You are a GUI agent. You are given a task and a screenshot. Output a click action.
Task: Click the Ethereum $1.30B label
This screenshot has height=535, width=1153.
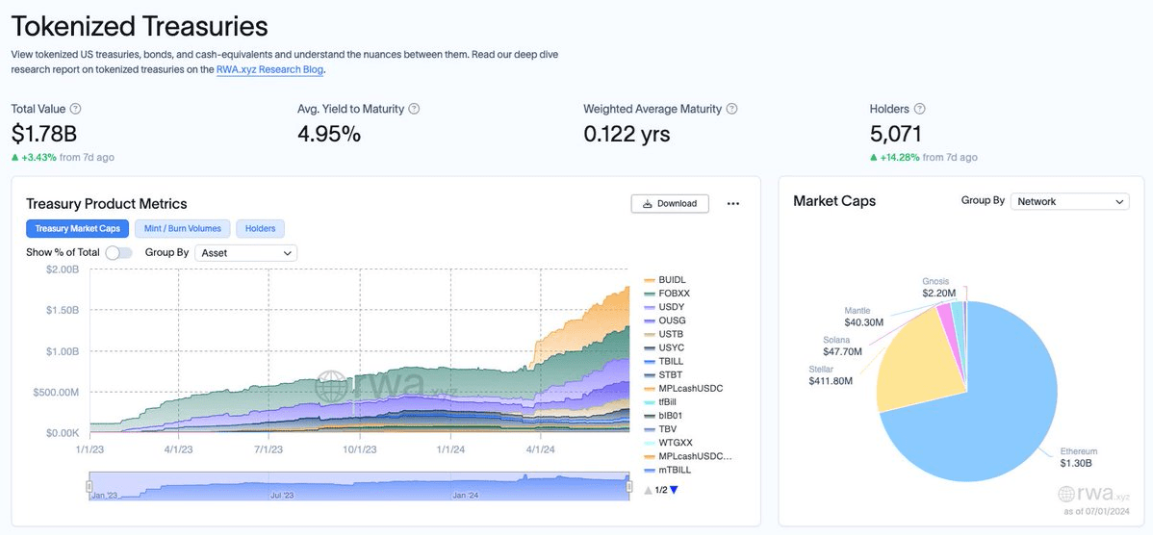click(1079, 457)
